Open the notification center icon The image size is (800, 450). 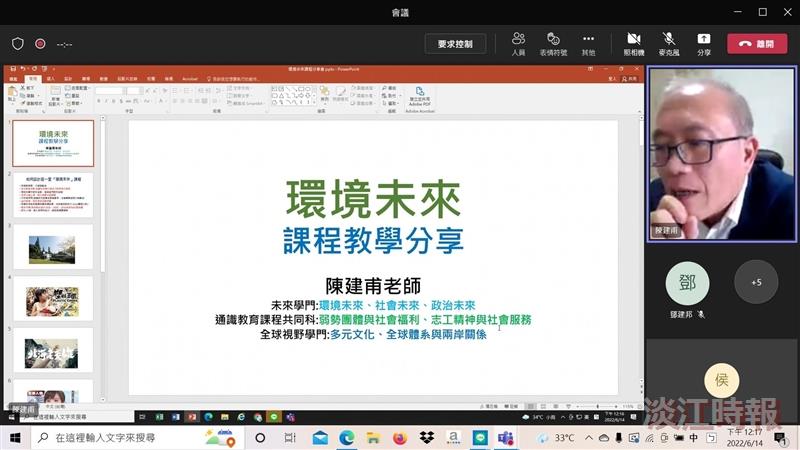[x=780, y=438]
